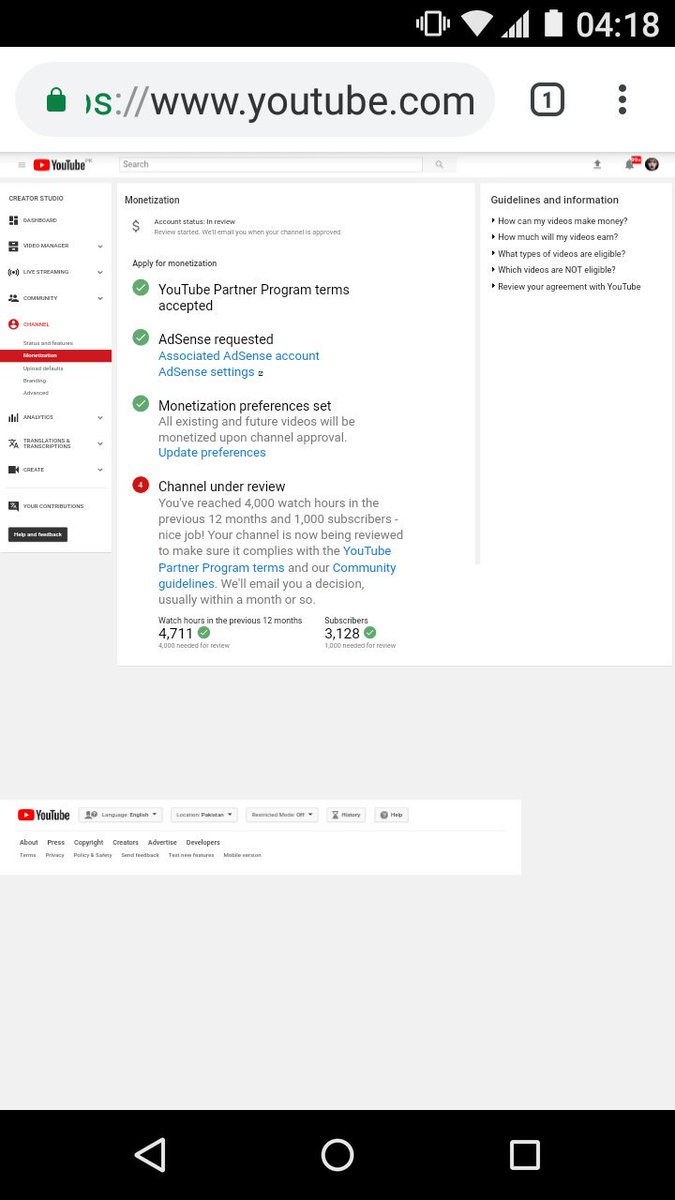Expand the Create section chevron
The image size is (675, 1200).
point(100,469)
